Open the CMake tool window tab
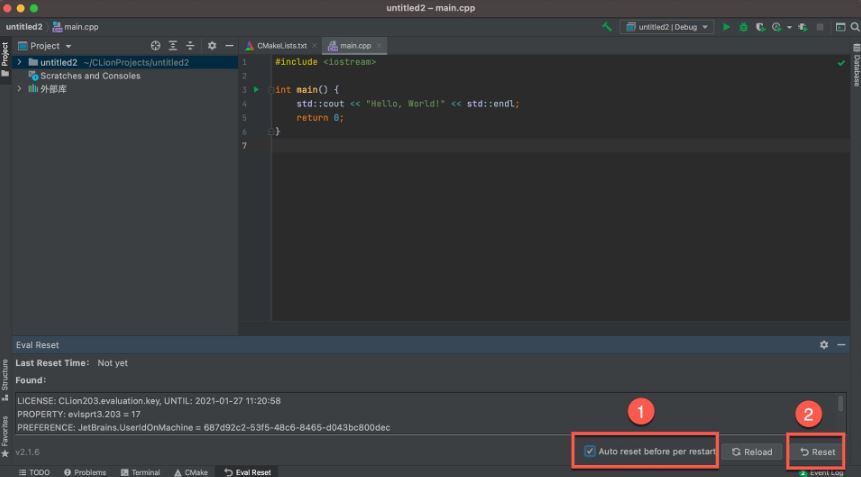Screen dimensions: 861x477 click(191, 472)
